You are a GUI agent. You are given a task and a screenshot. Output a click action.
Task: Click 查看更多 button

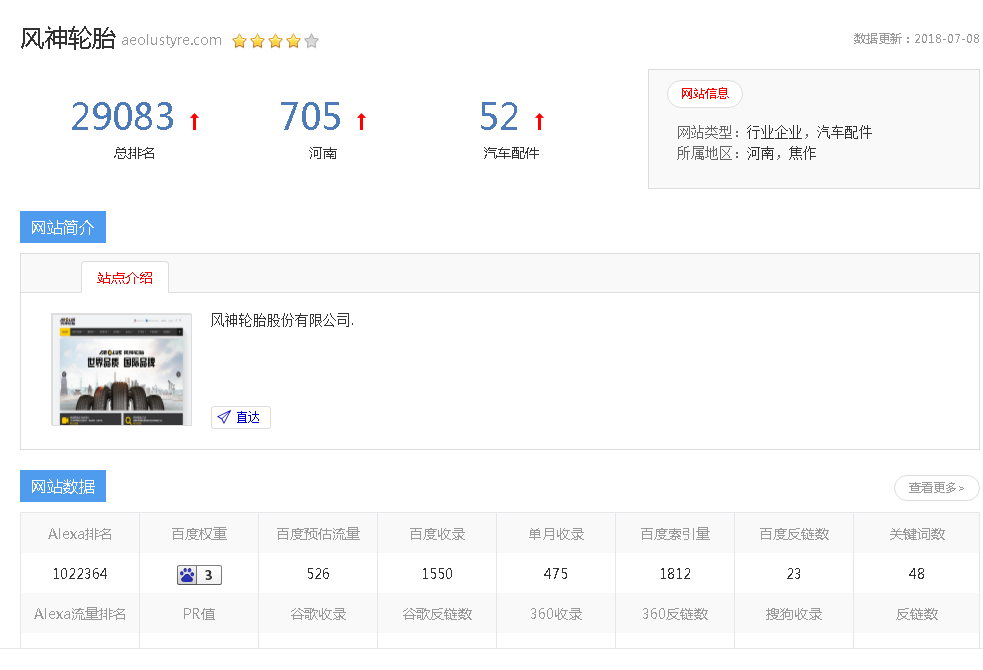pos(936,488)
